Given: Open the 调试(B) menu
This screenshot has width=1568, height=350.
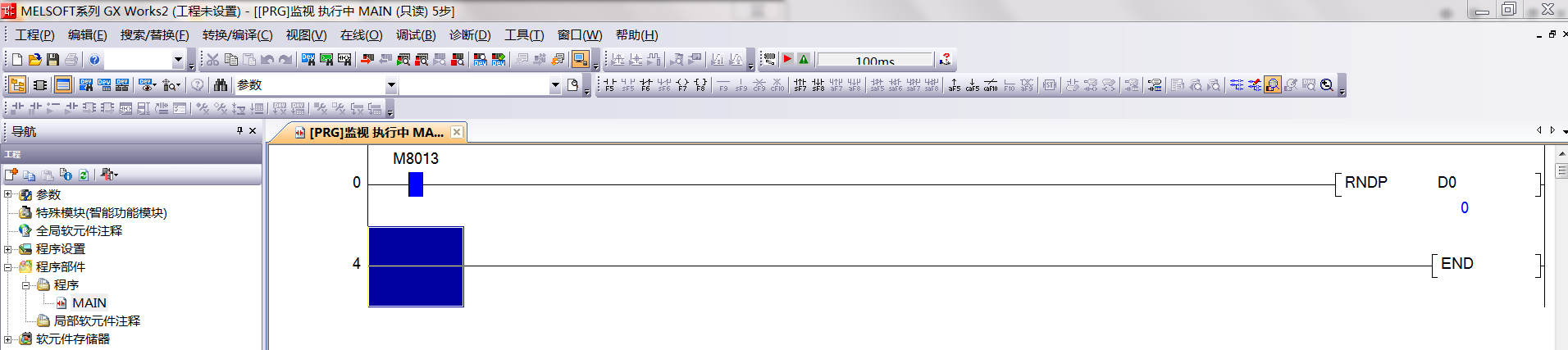Looking at the screenshot, I should [x=416, y=35].
